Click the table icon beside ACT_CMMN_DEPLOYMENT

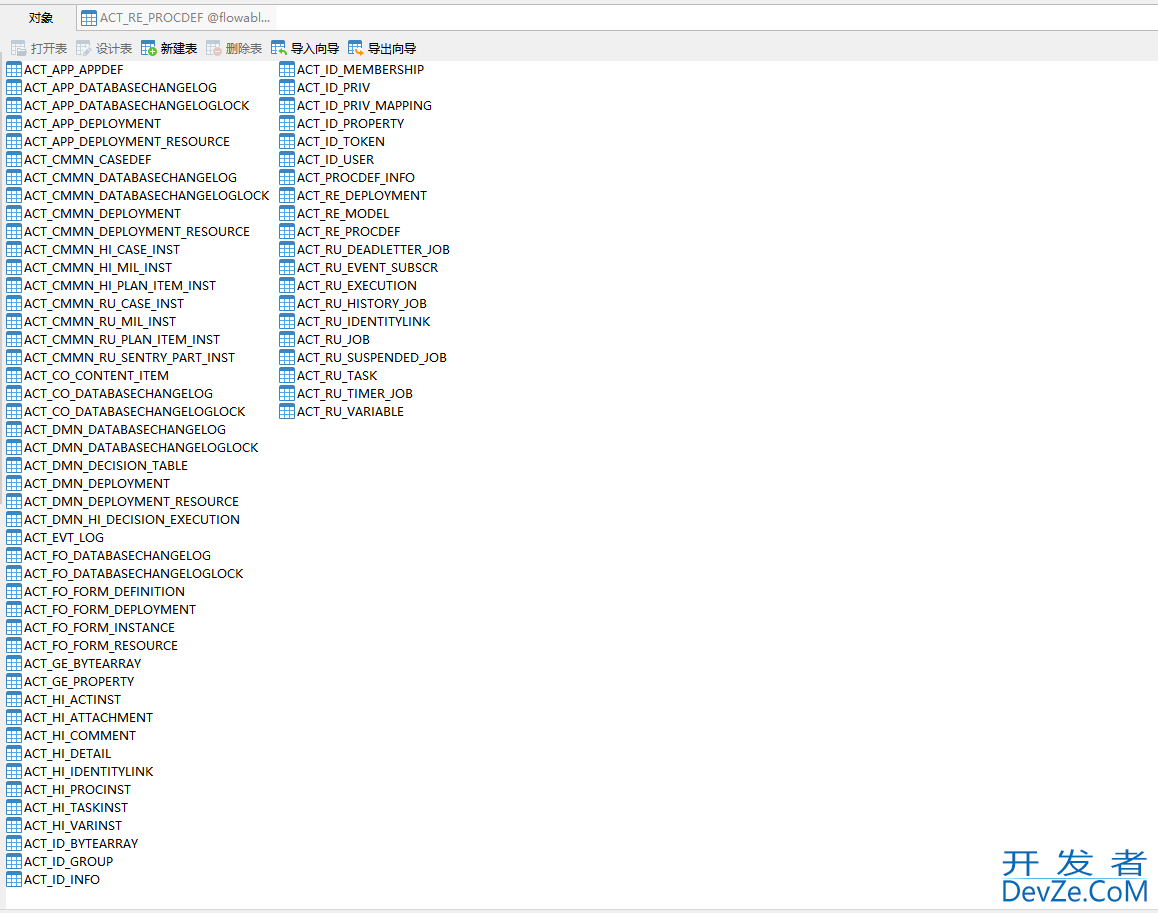click(14, 213)
